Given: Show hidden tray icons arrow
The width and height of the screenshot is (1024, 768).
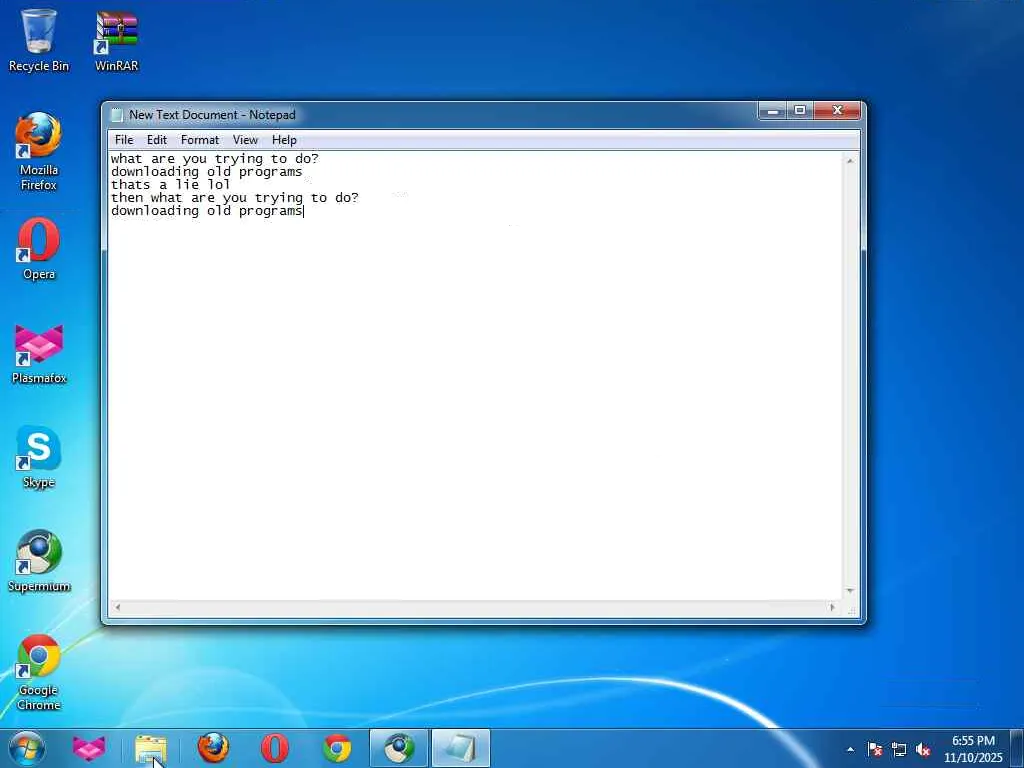Looking at the screenshot, I should coord(850,750).
